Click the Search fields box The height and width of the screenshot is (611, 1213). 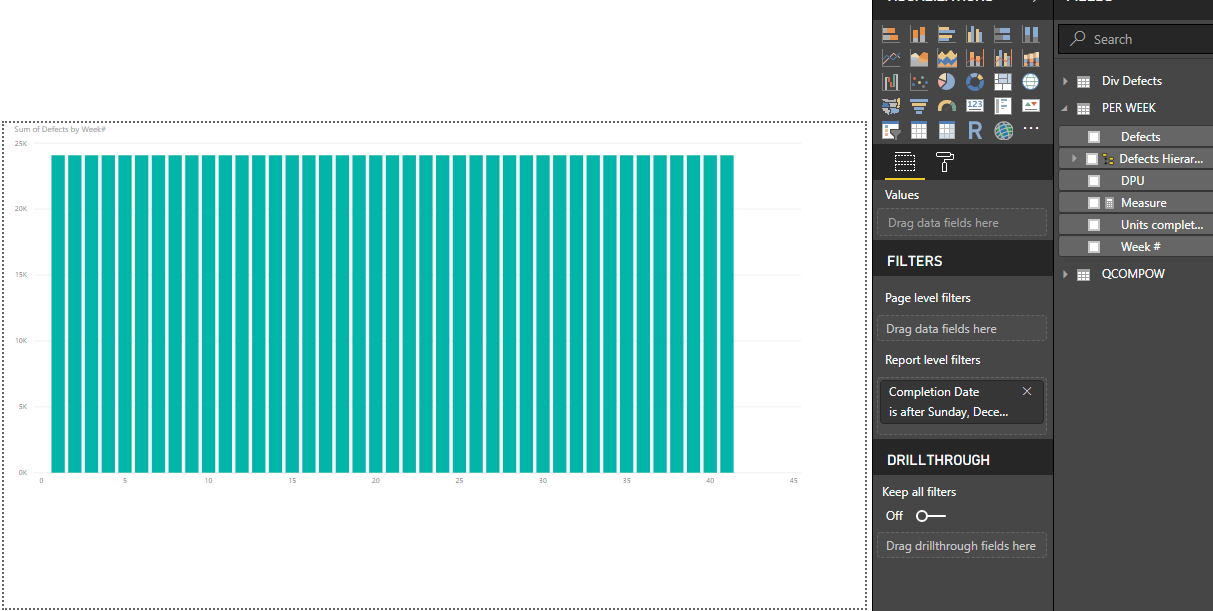pos(1136,39)
